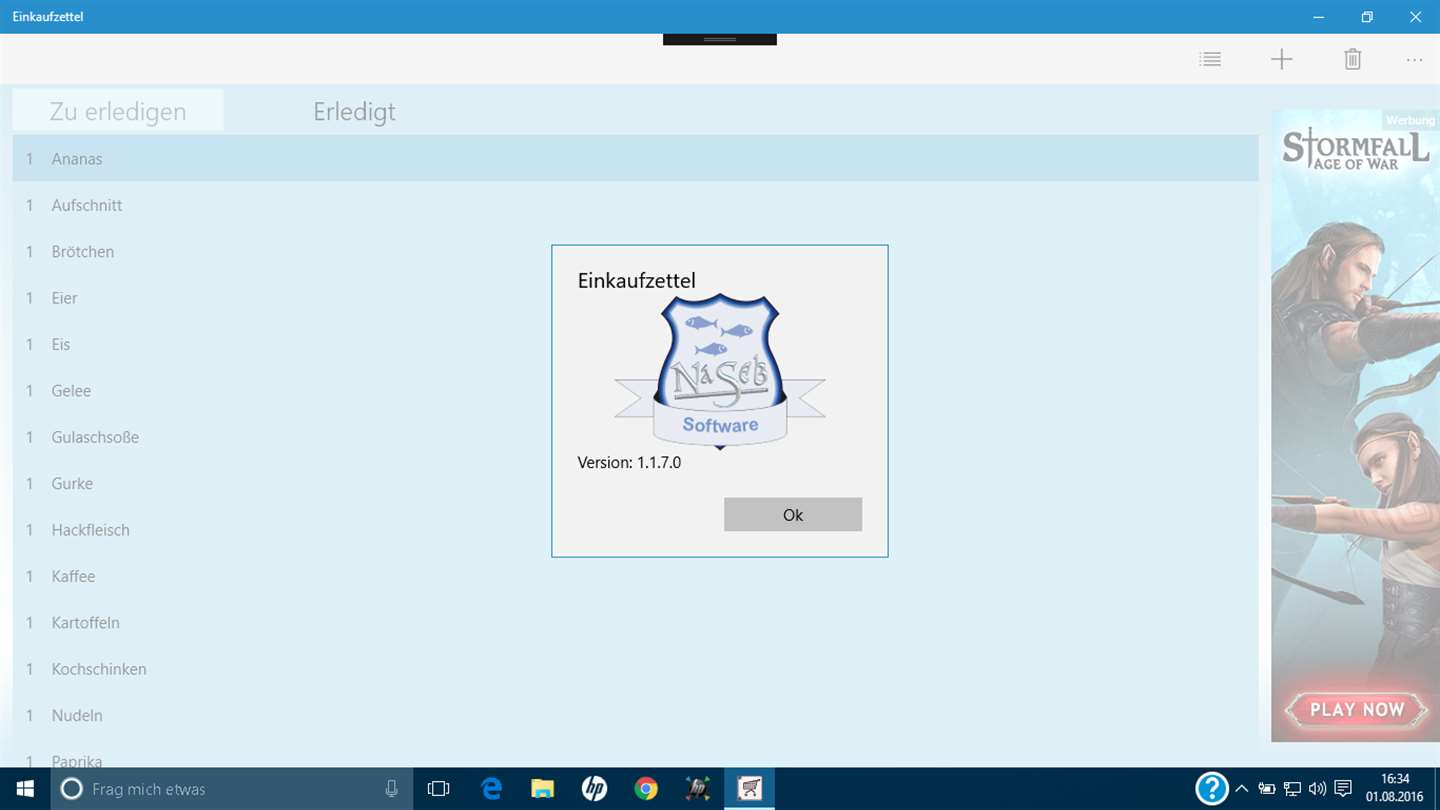Confirm the about dialog with Ok
The width and height of the screenshot is (1440, 810).
(x=793, y=514)
